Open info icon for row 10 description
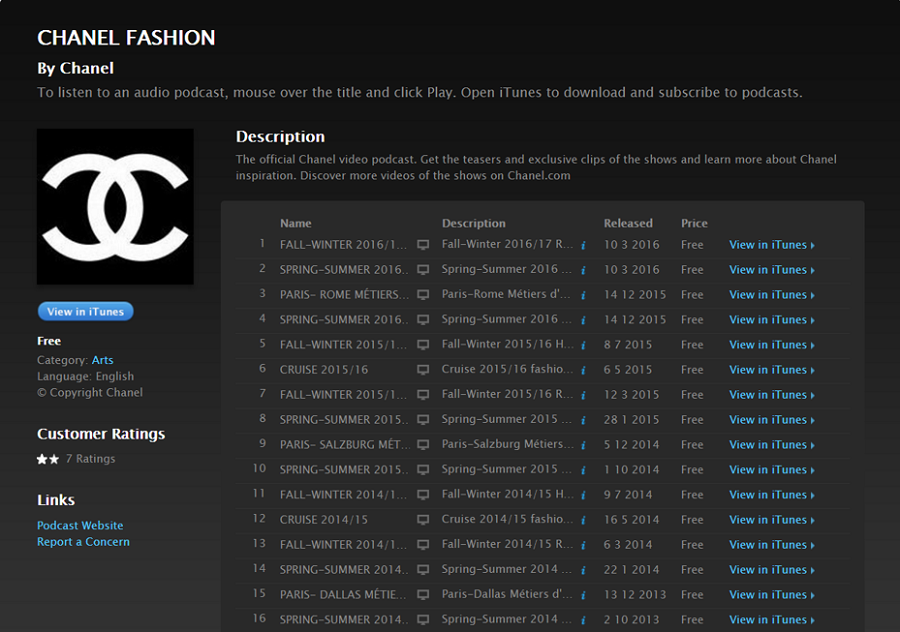 [583, 471]
